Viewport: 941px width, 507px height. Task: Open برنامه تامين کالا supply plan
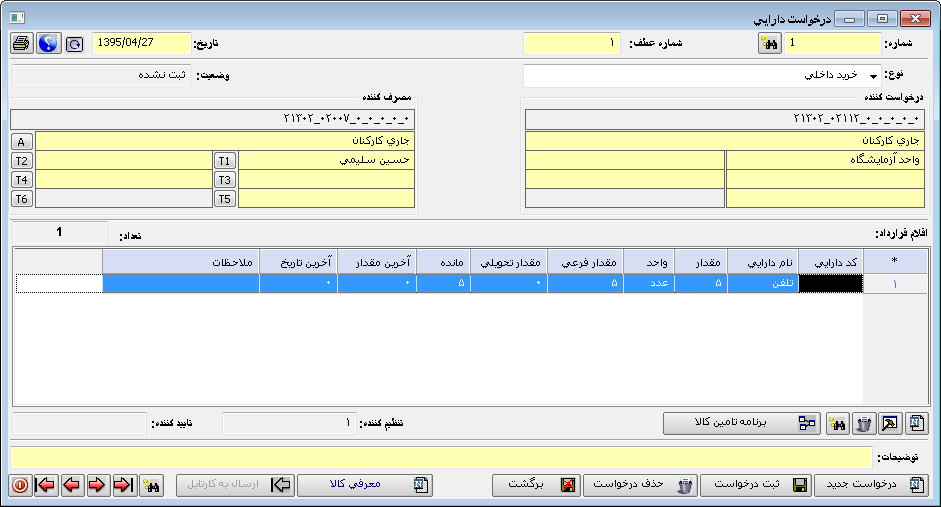click(x=740, y=424)
